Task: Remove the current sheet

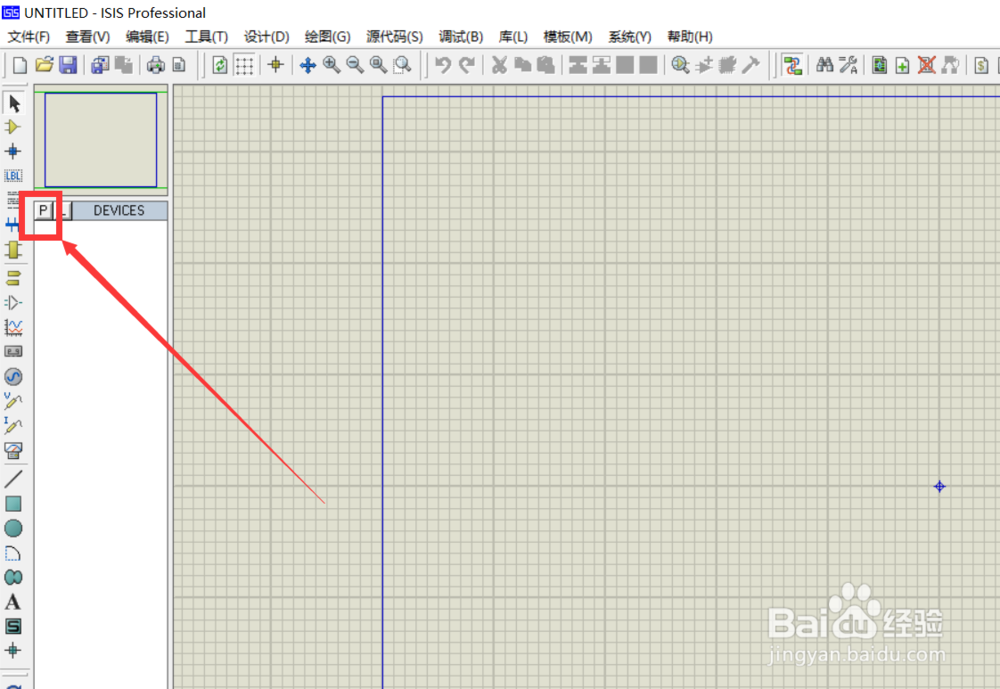Action: [x=927, y=65]
